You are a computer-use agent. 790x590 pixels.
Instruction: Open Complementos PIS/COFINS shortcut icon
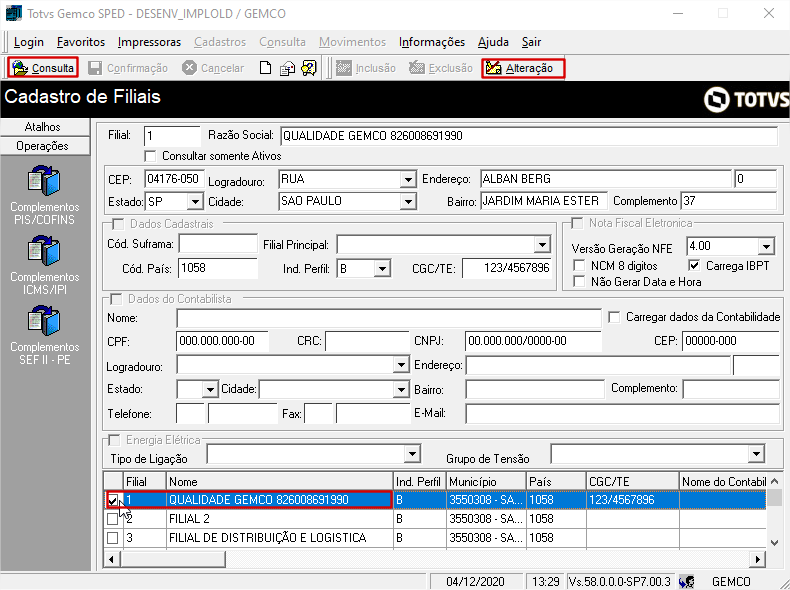[x=44, y=181]
